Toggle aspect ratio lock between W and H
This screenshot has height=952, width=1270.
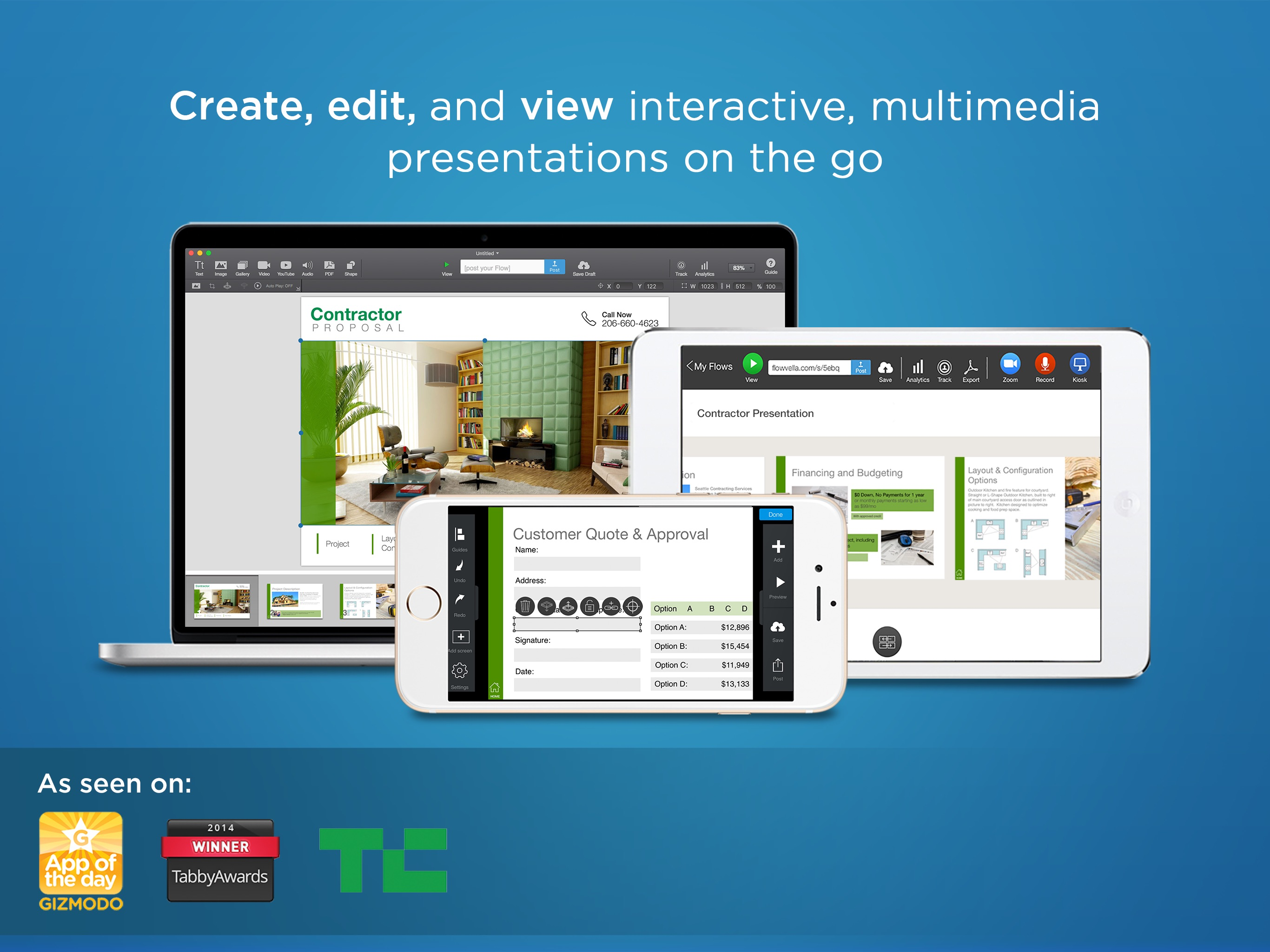pyautogui.click(x=721, y=286)
